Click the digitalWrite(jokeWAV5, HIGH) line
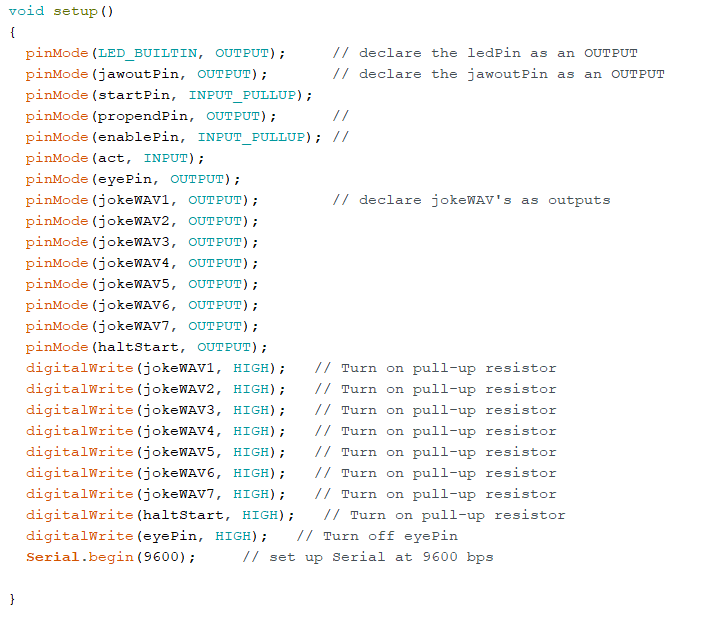 click(x=155, y=453)
